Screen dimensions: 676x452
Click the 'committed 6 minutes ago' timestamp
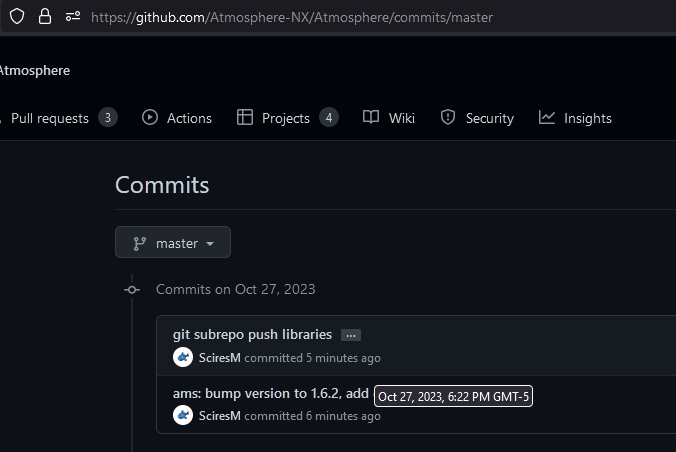tap(313, 416)
